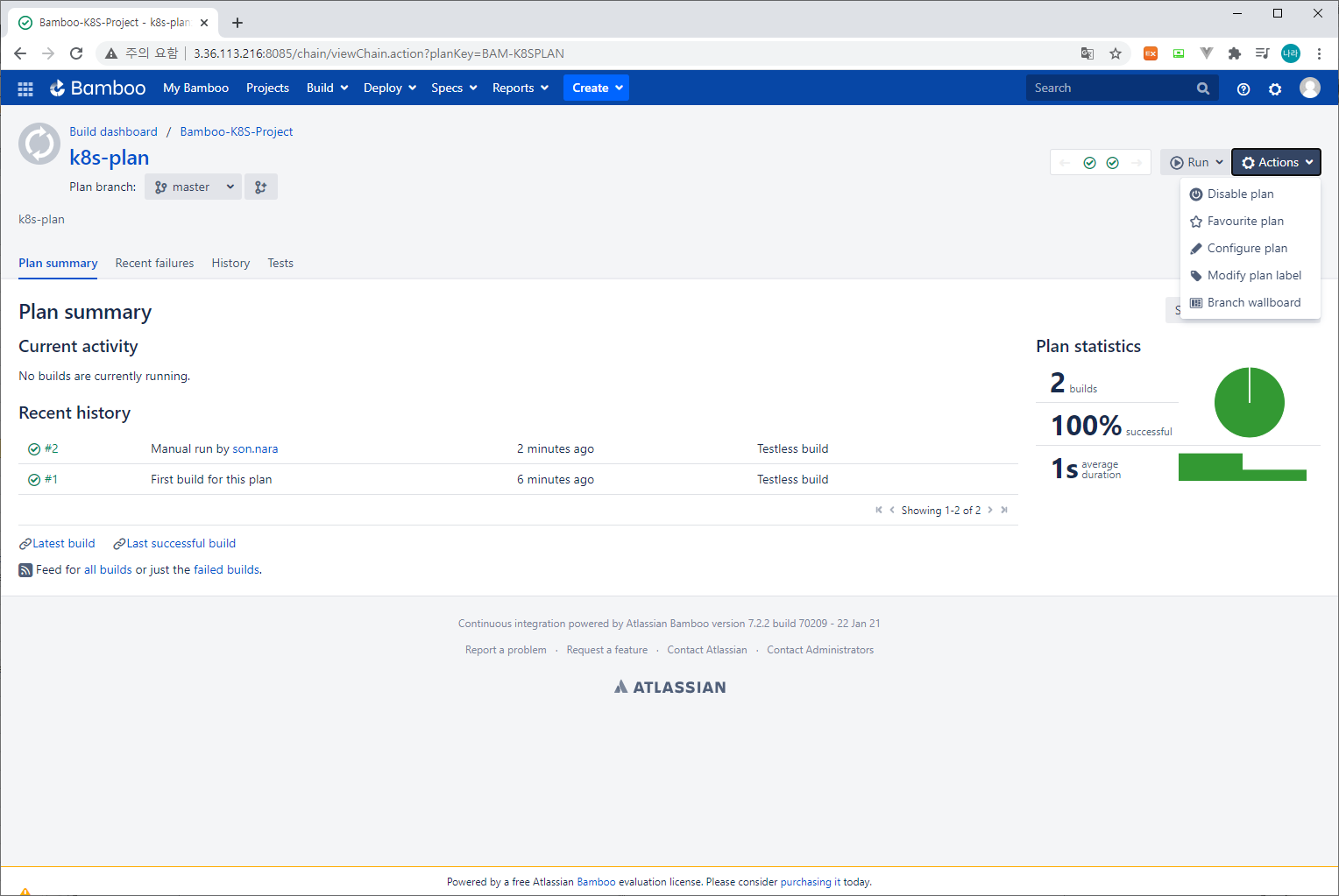Go to previous build arrow

pos(1065,163)
